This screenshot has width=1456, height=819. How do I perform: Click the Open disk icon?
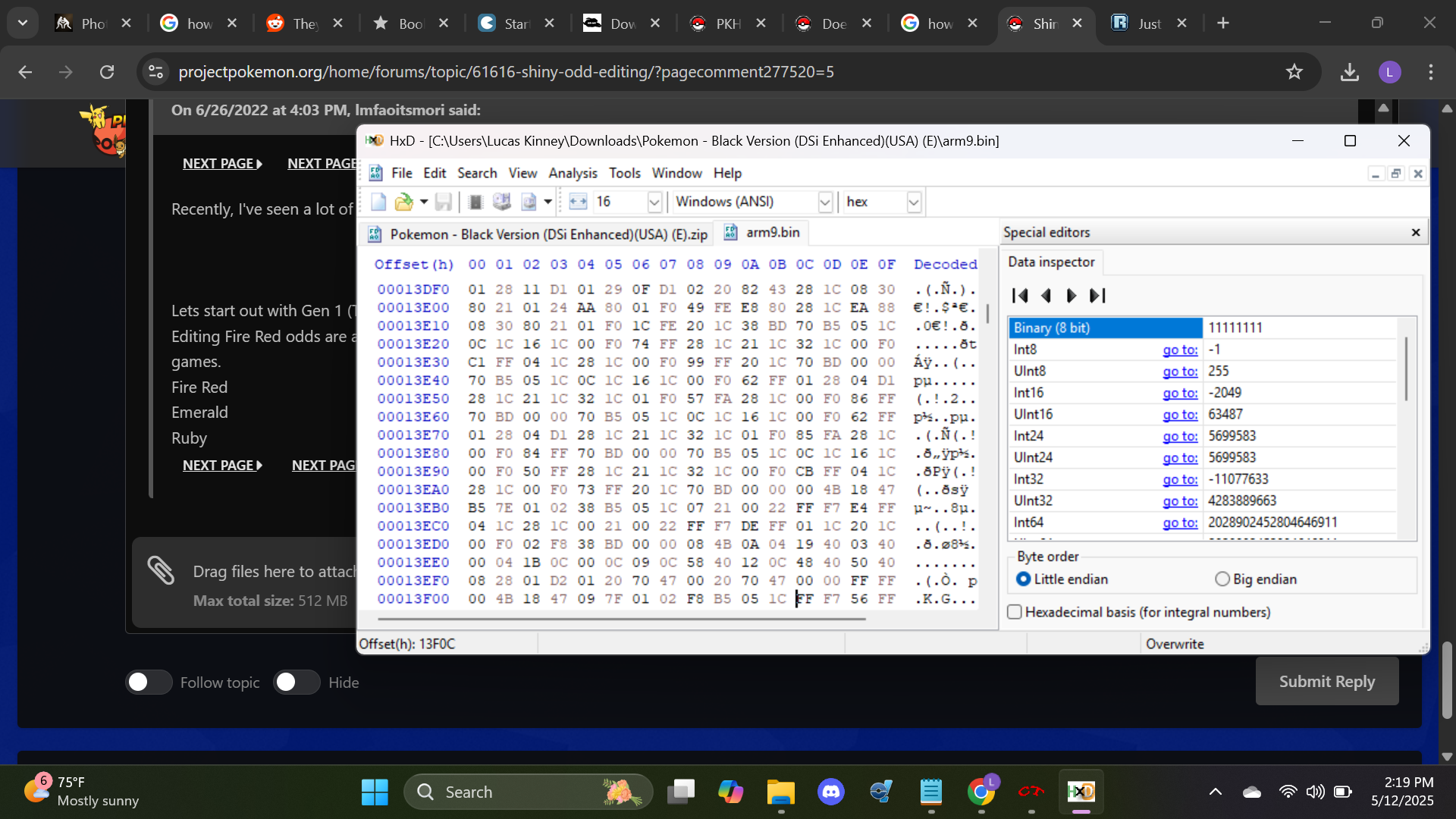501,202
